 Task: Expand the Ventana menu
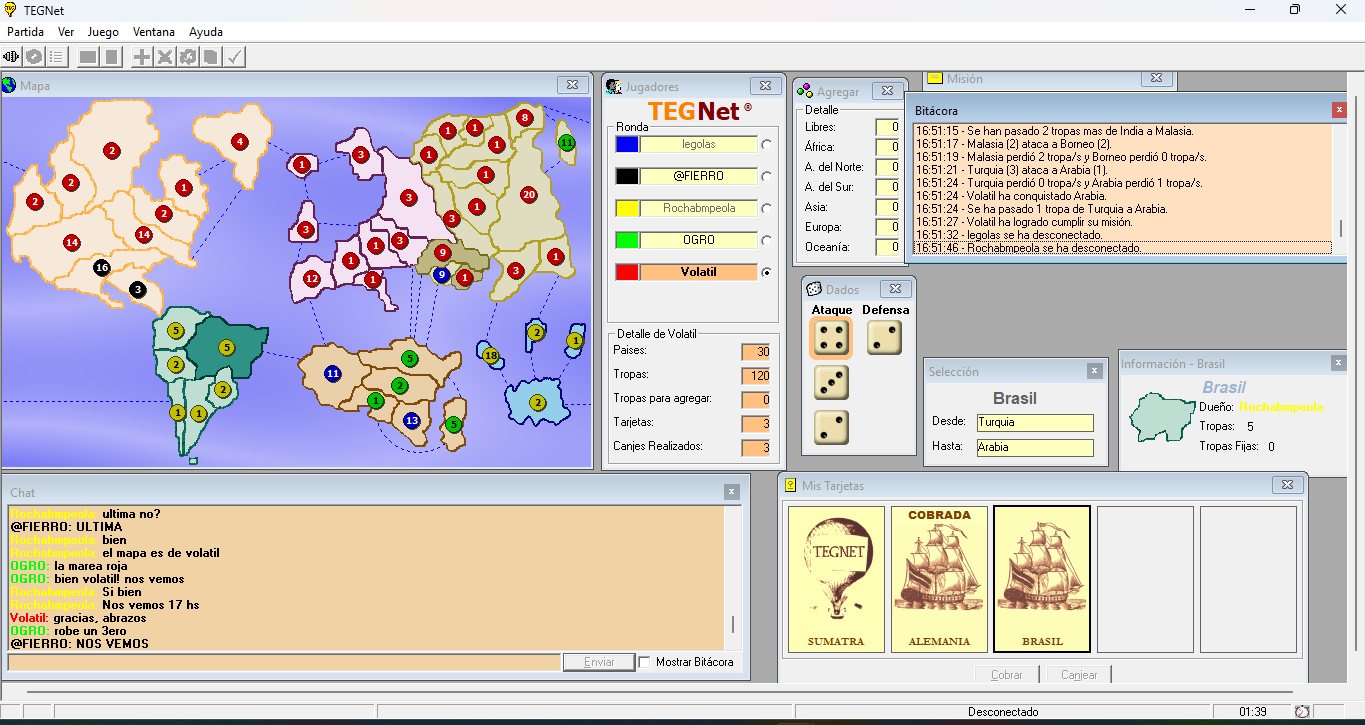click(x=153, y=32)
